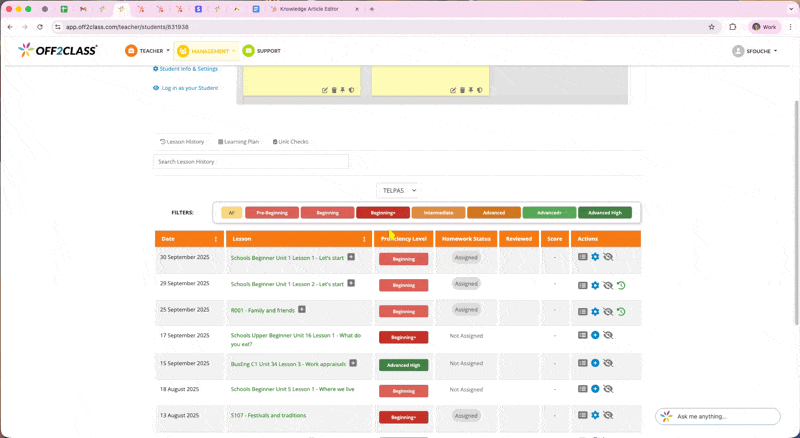The image size is (800, 438).
Task: Assign homework plus icon for 17 September lesson
Action: point(595,336)
